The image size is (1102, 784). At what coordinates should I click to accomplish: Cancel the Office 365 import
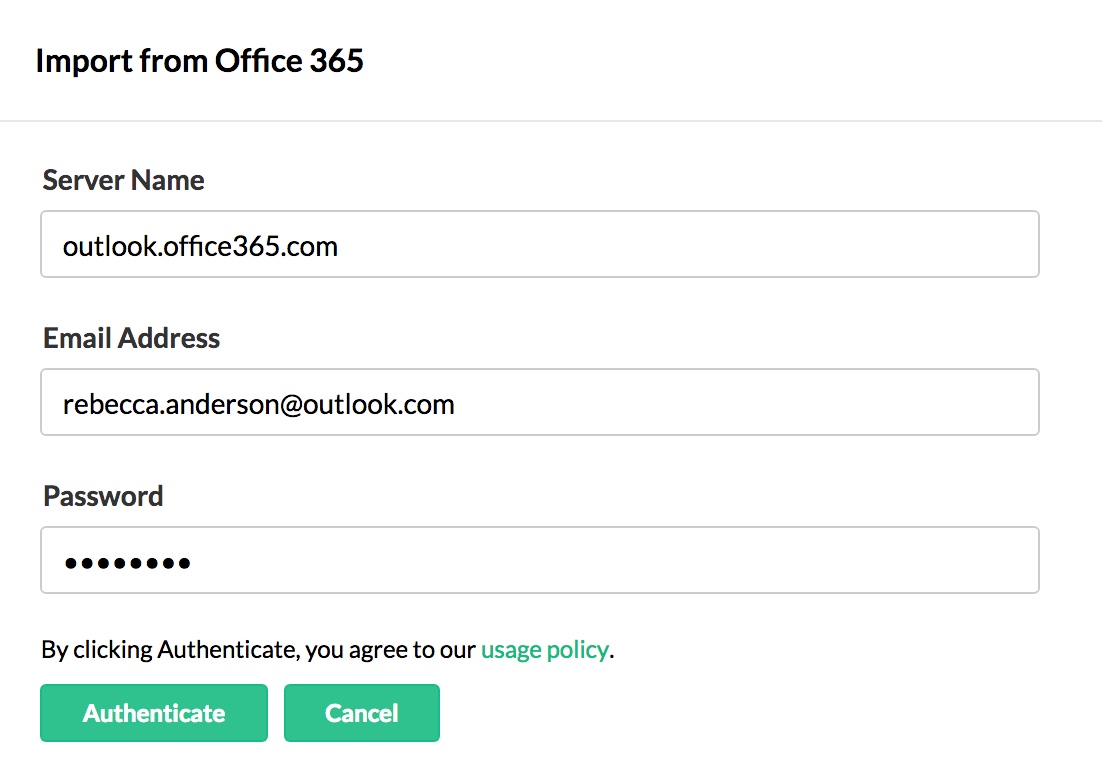361,713
